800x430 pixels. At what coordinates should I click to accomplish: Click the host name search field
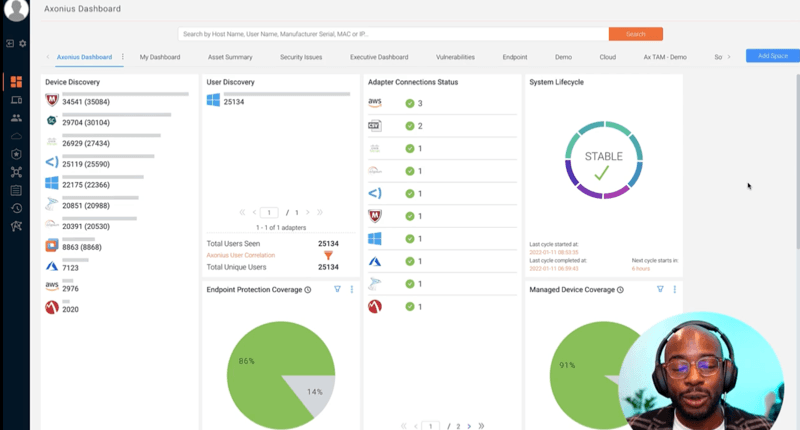click(x=390, y=34)
